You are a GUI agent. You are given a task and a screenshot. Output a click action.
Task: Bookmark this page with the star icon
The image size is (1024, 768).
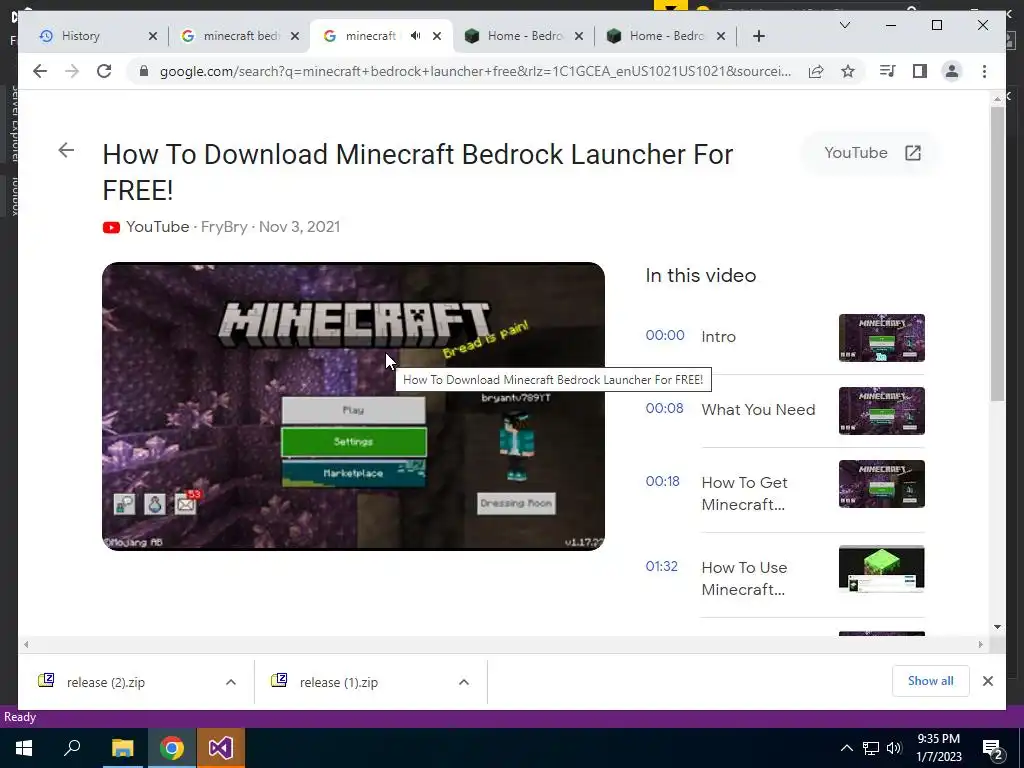[848, 71]
